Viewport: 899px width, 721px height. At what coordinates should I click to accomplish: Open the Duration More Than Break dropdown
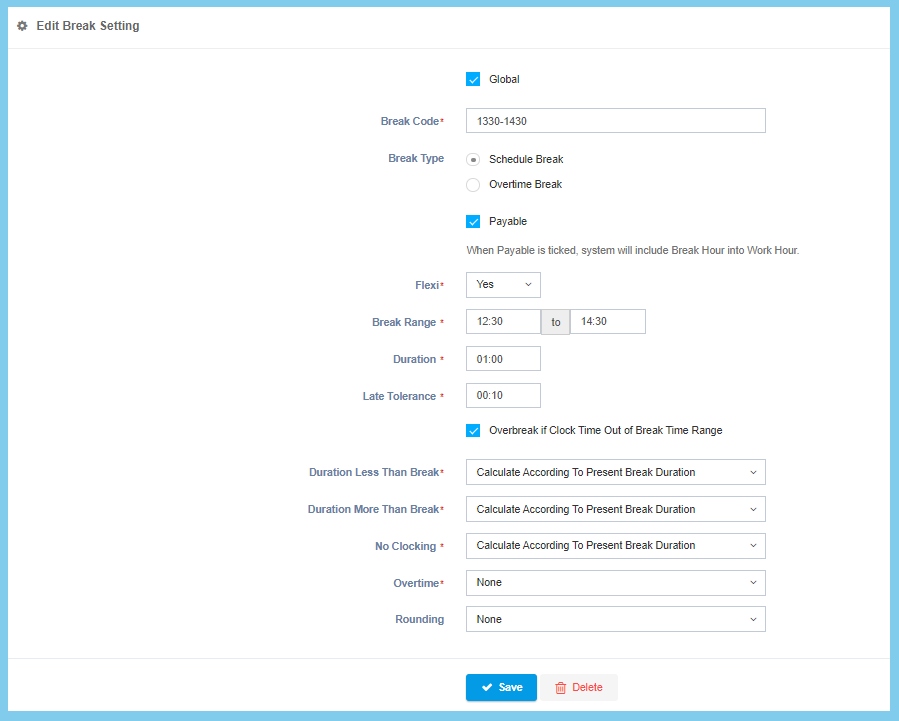coord(615,509)
